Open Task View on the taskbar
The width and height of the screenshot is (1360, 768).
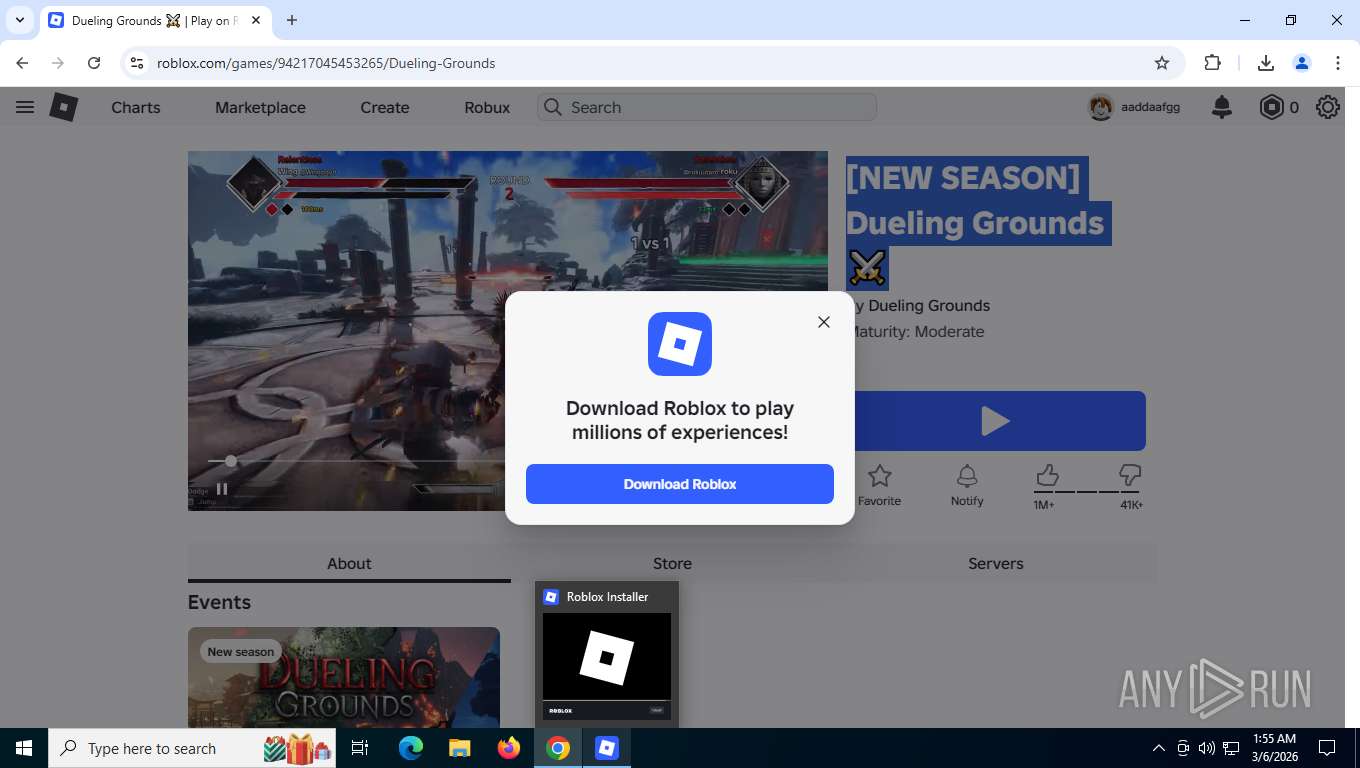click(x=360, y=748)
